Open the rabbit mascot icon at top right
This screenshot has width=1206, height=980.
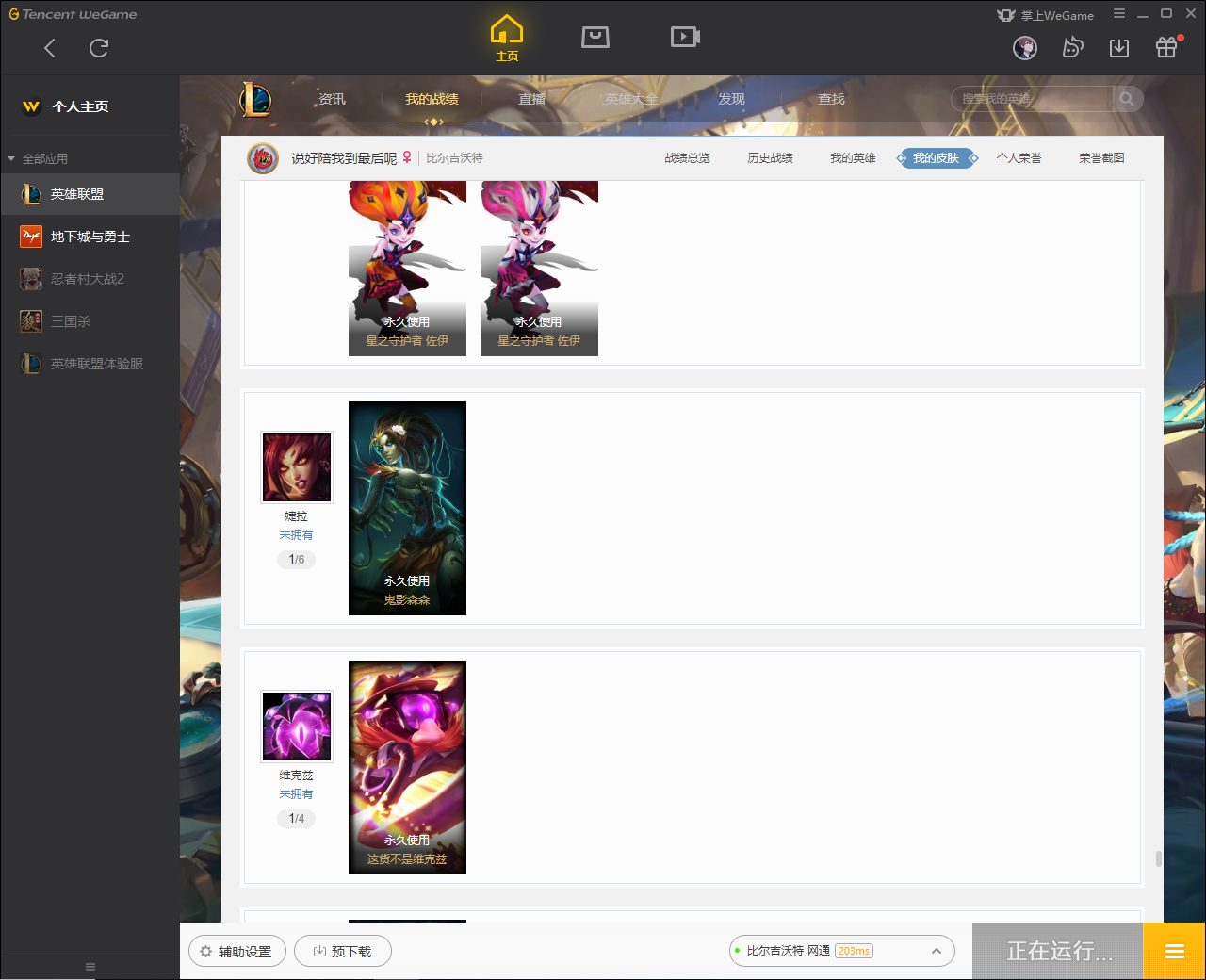coord(1072,47)
